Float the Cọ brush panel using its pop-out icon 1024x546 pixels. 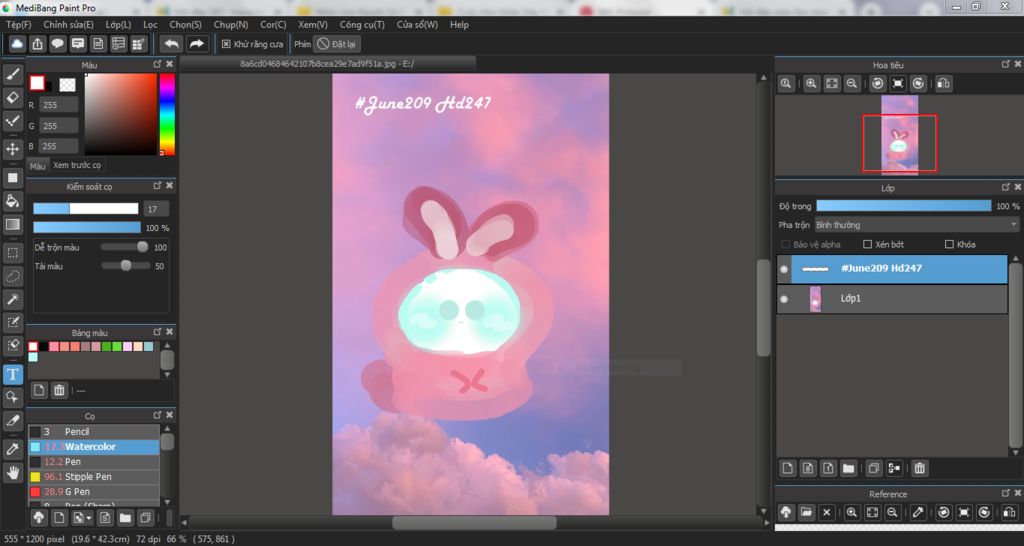[157, 415]
